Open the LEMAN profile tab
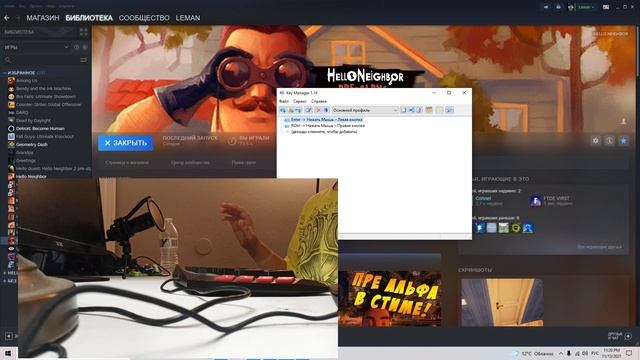The height and width of the screenshot is (360, 640). [188, 18]
